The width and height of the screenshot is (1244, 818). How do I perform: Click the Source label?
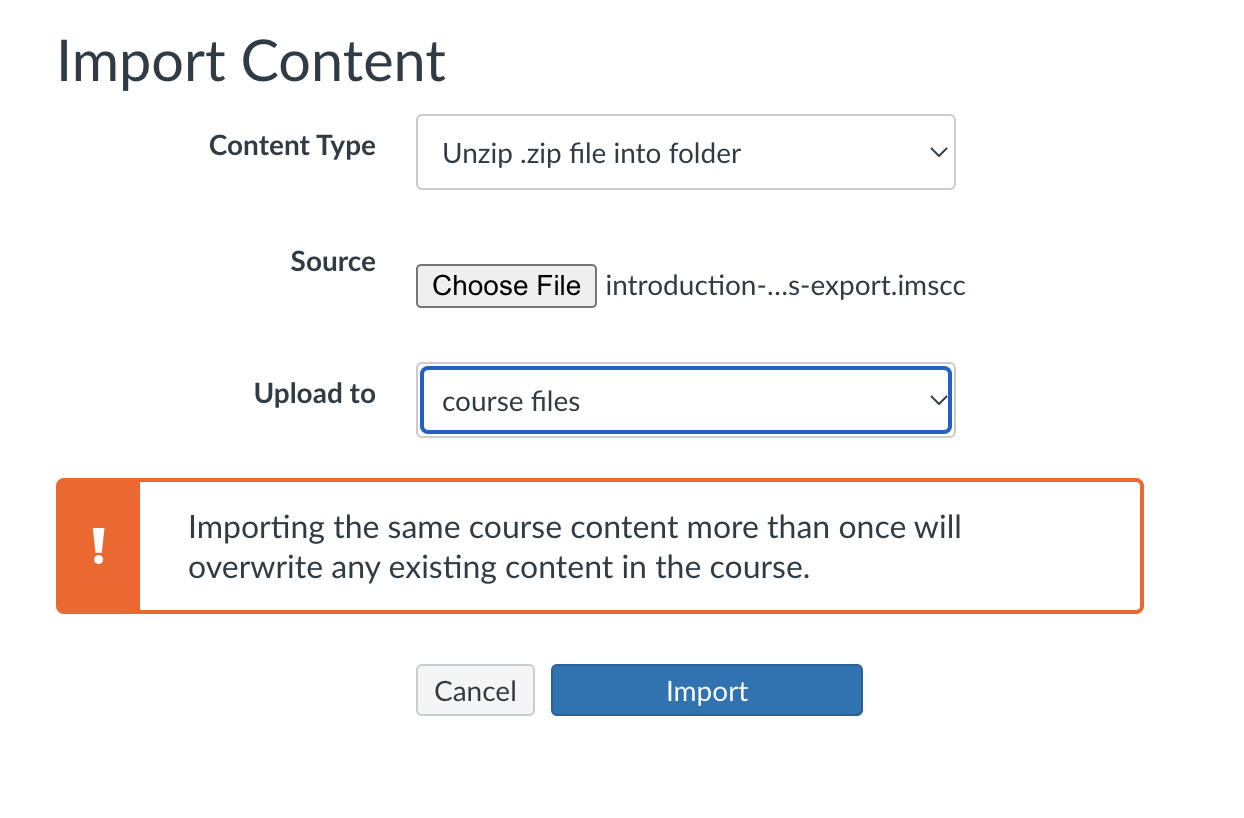pyautogui.click(x=333, y=262)
